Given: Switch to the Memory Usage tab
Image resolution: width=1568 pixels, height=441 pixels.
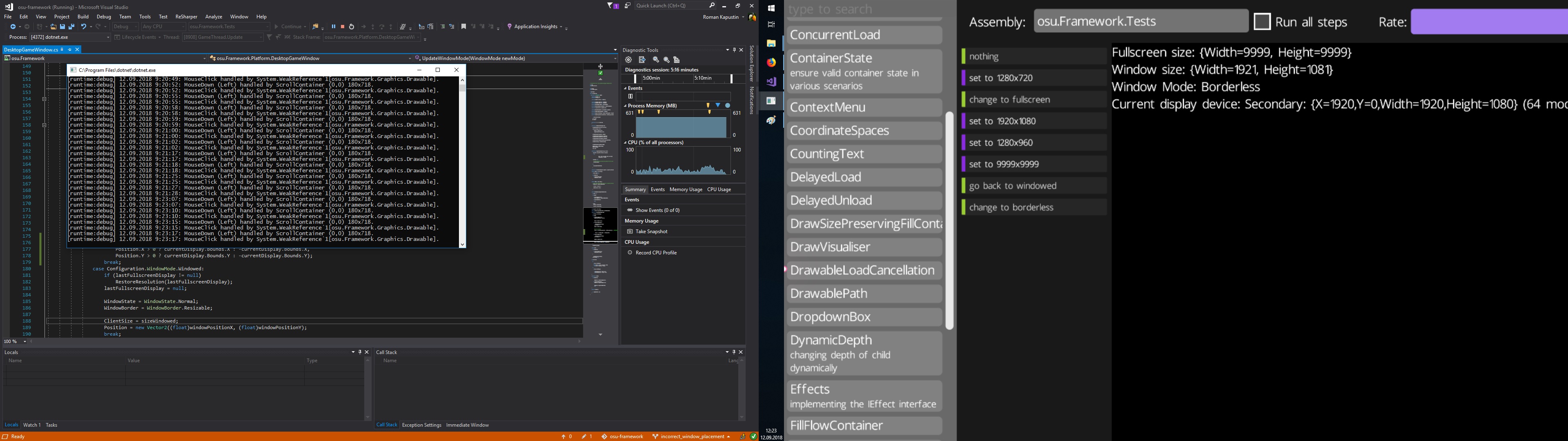Looking at the screenshot, I should (x=686, y=189).
